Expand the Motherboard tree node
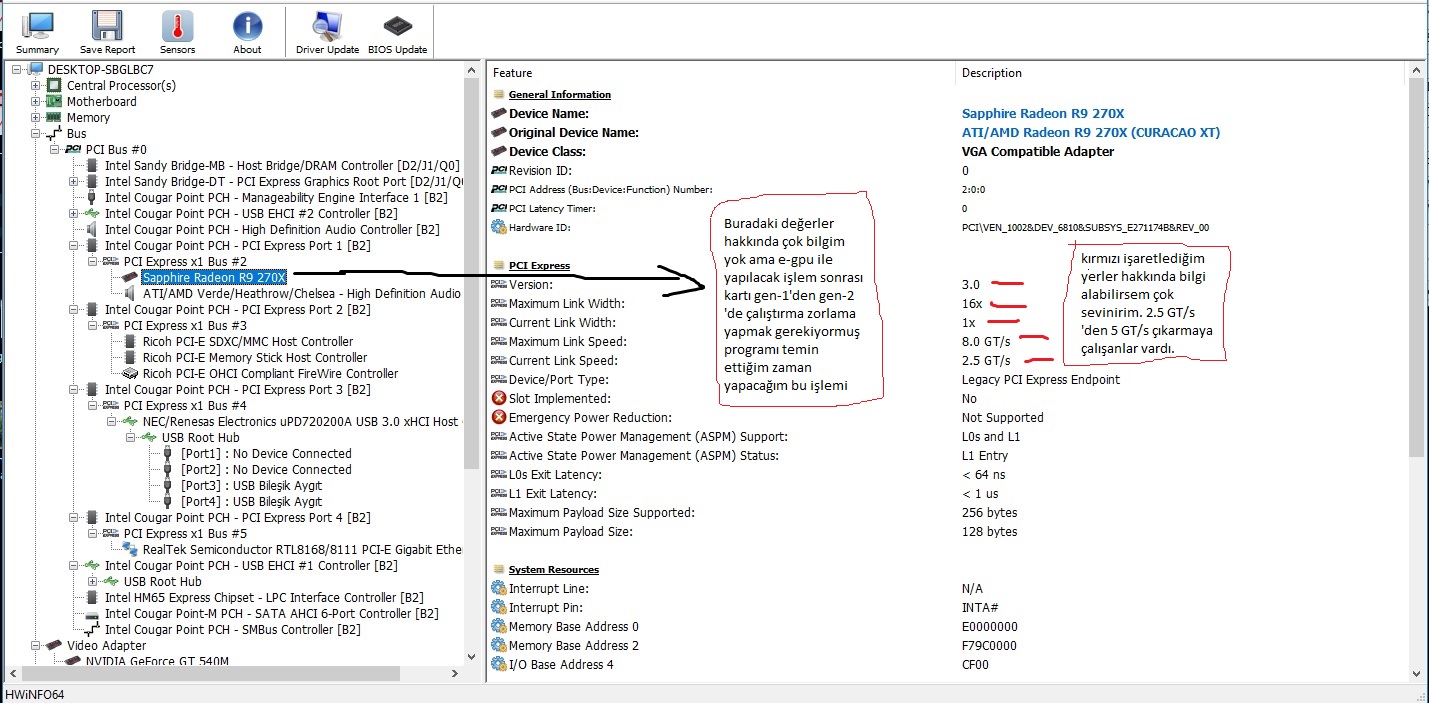This screenshot has width=1429, height=703. pos(36,101)
